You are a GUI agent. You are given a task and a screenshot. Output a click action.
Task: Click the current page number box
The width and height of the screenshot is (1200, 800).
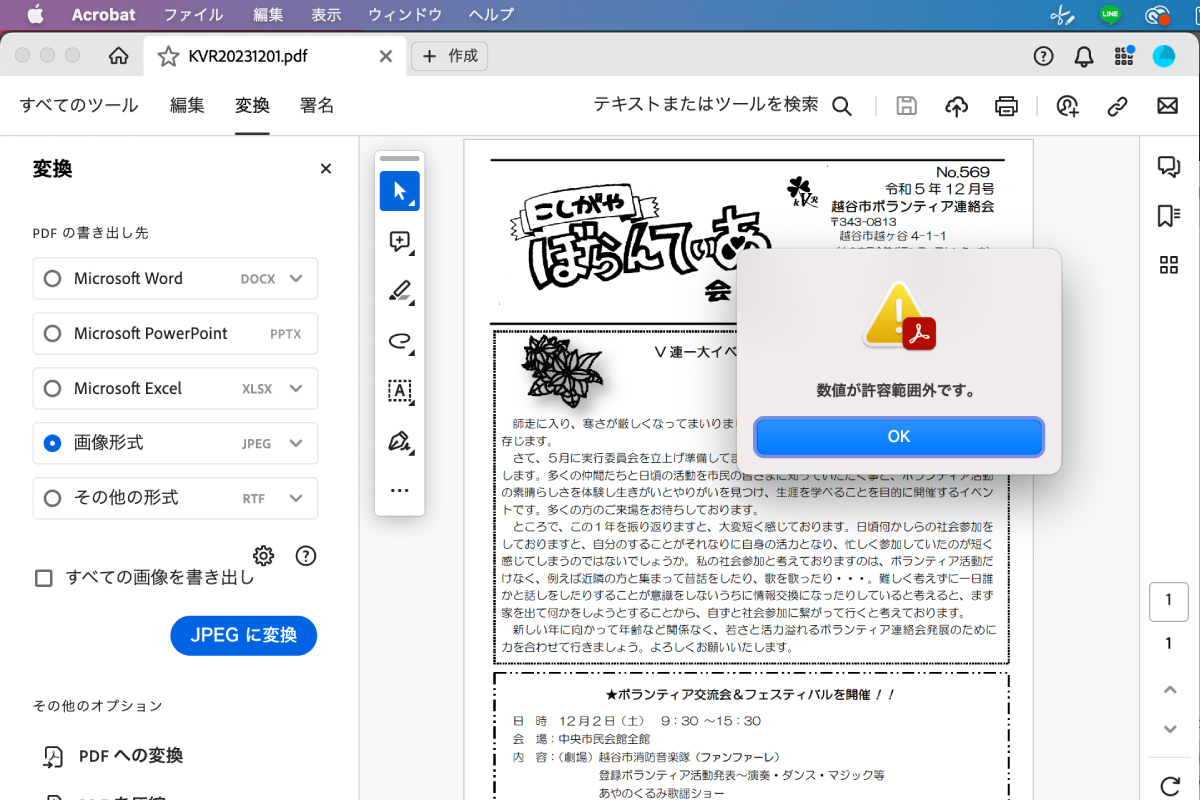[1169, 601]
